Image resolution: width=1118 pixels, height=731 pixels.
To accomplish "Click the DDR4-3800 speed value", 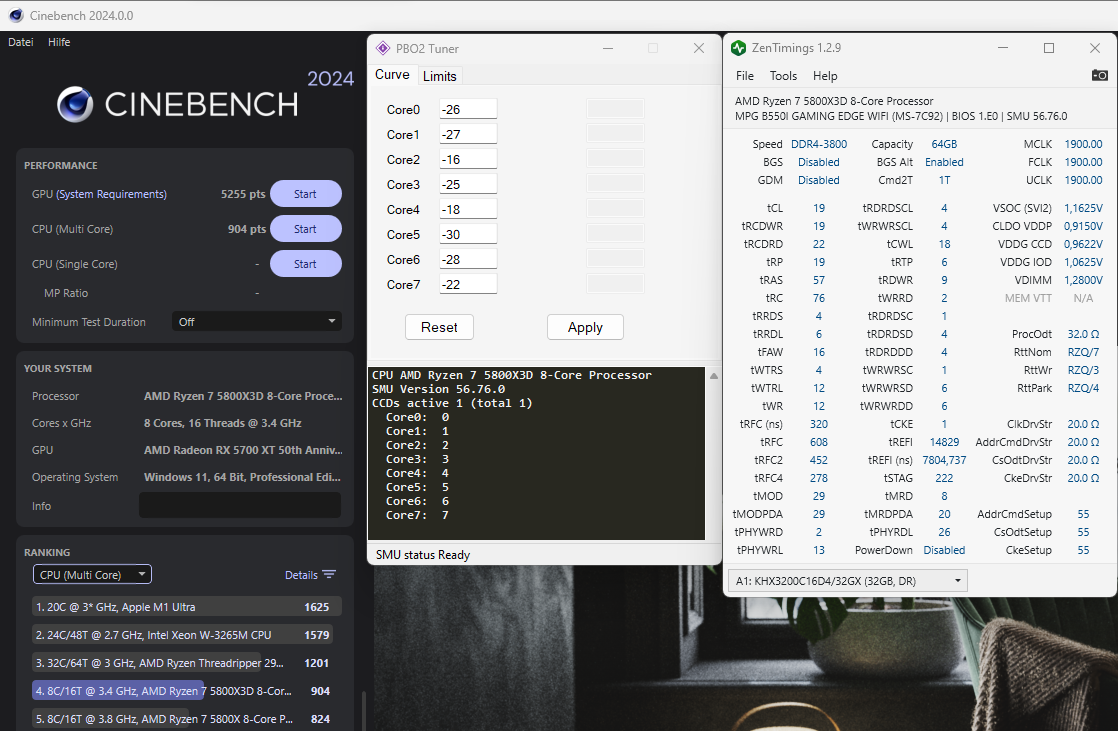I will click(x=819, y=144).
